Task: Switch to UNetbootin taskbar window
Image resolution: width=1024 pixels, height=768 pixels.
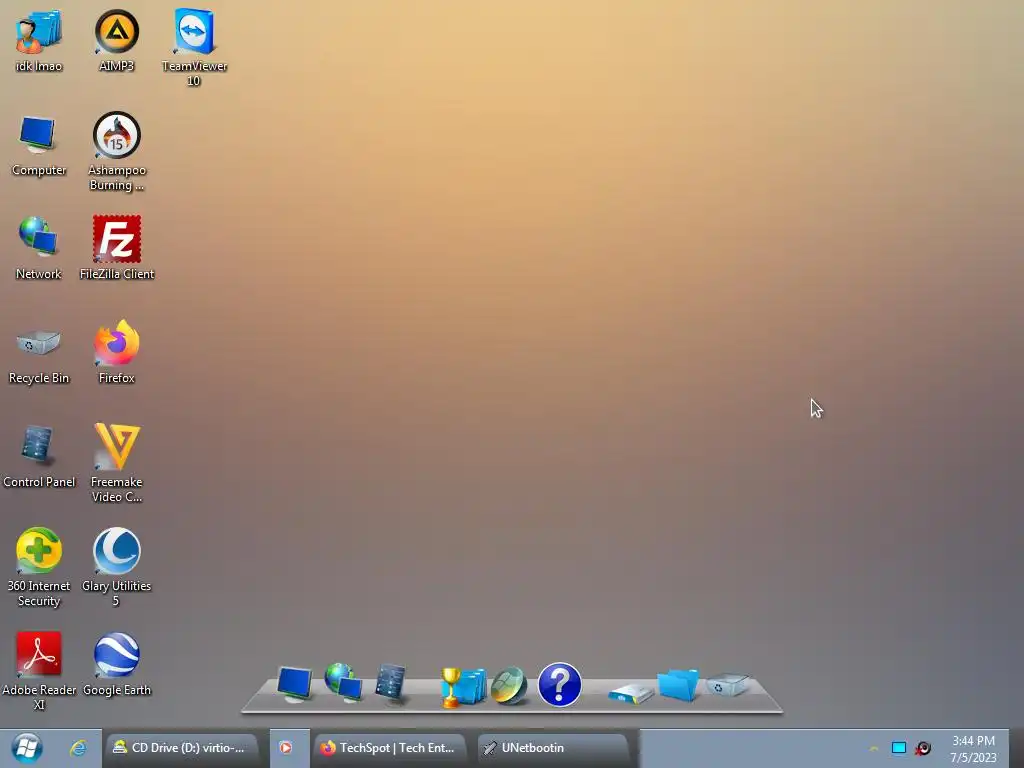Action: (x=552, y=748)
